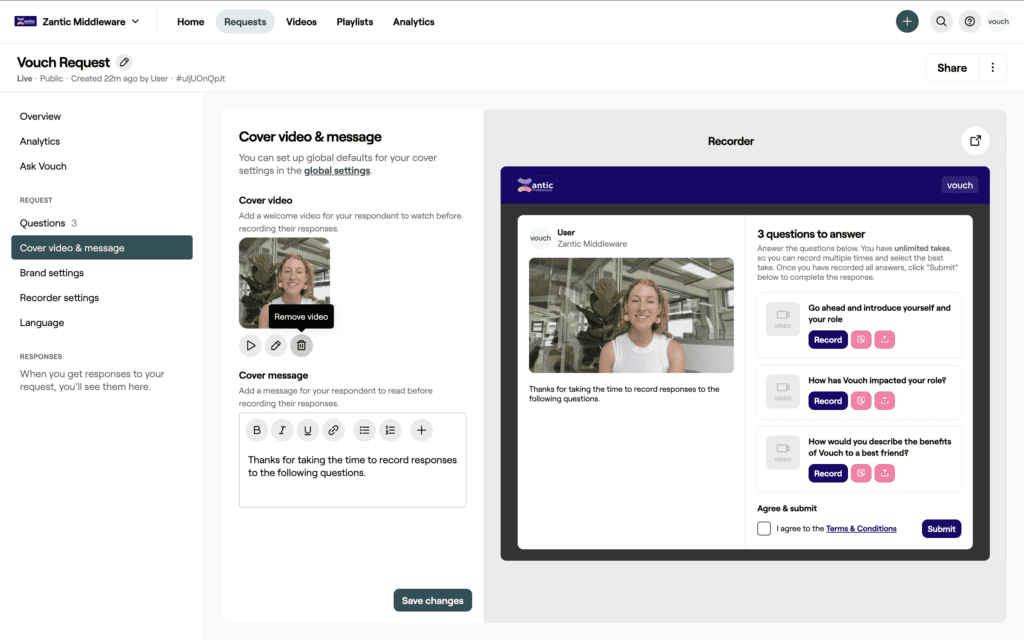
Task: Toggle italic formatting in cover message
Action: coord(282,430)
